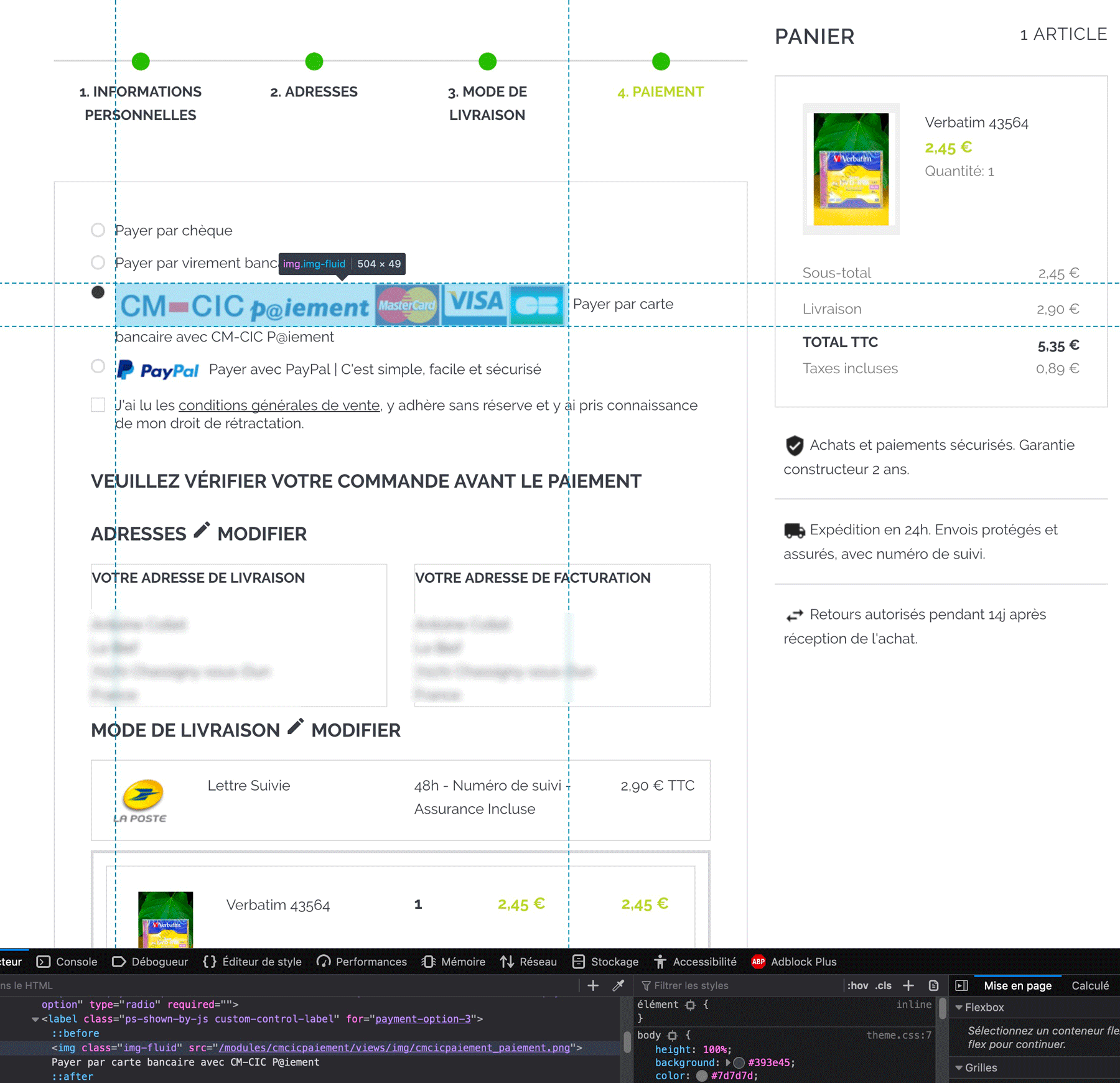Open the Stockage tab

pos(605,962)
